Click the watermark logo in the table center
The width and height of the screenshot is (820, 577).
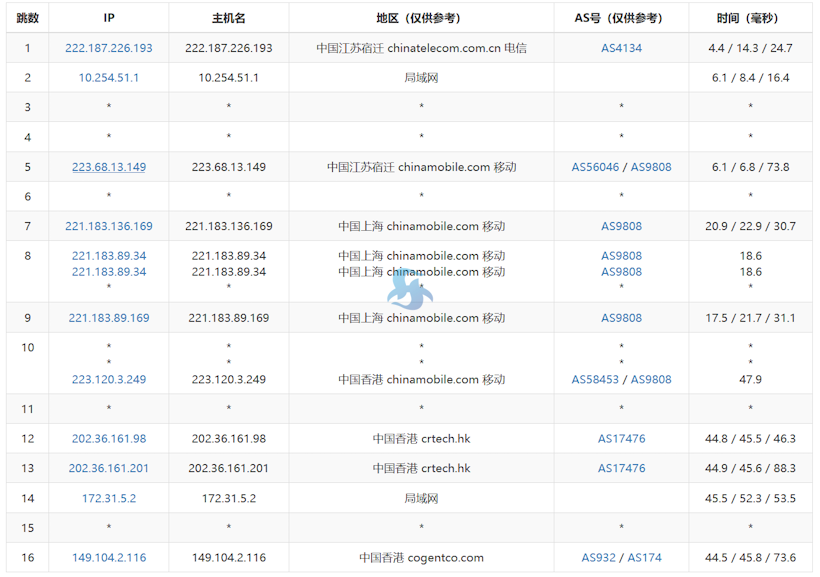coord(408,290)
